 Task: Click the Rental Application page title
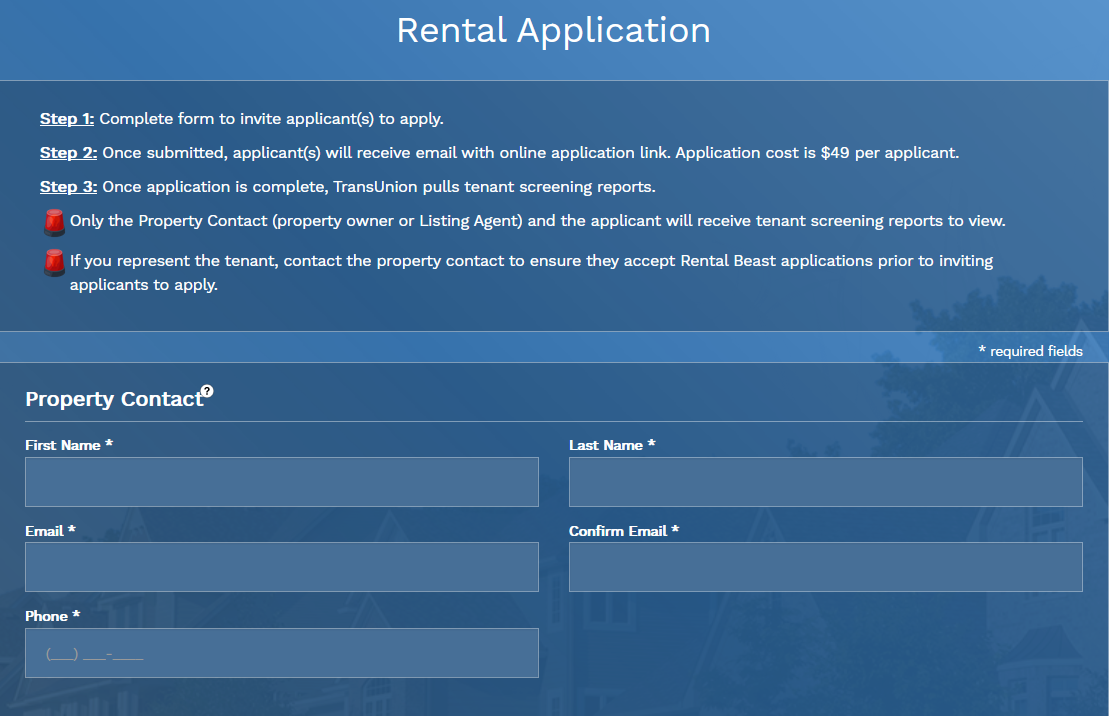click(554, 31)
